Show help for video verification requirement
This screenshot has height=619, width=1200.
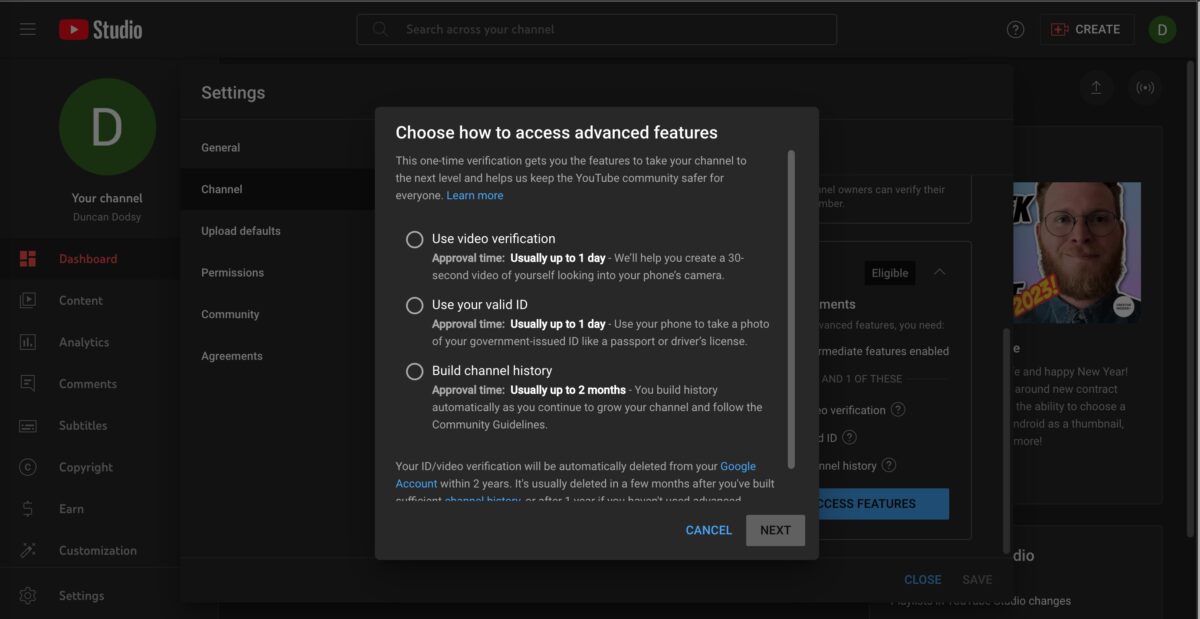pyautogui.click(x=898, y=410)
